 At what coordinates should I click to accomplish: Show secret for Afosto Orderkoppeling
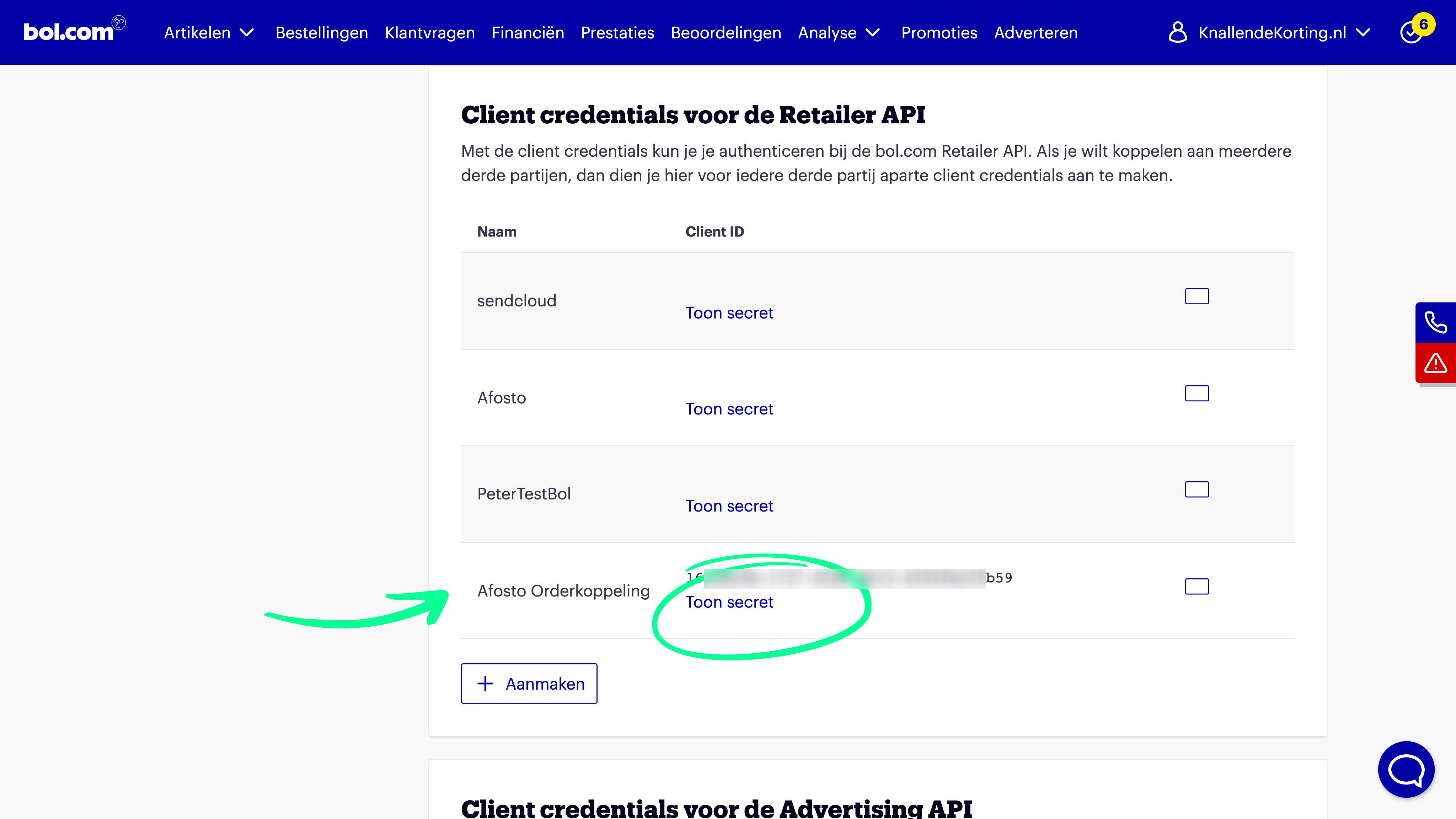(x=729, y=603)
